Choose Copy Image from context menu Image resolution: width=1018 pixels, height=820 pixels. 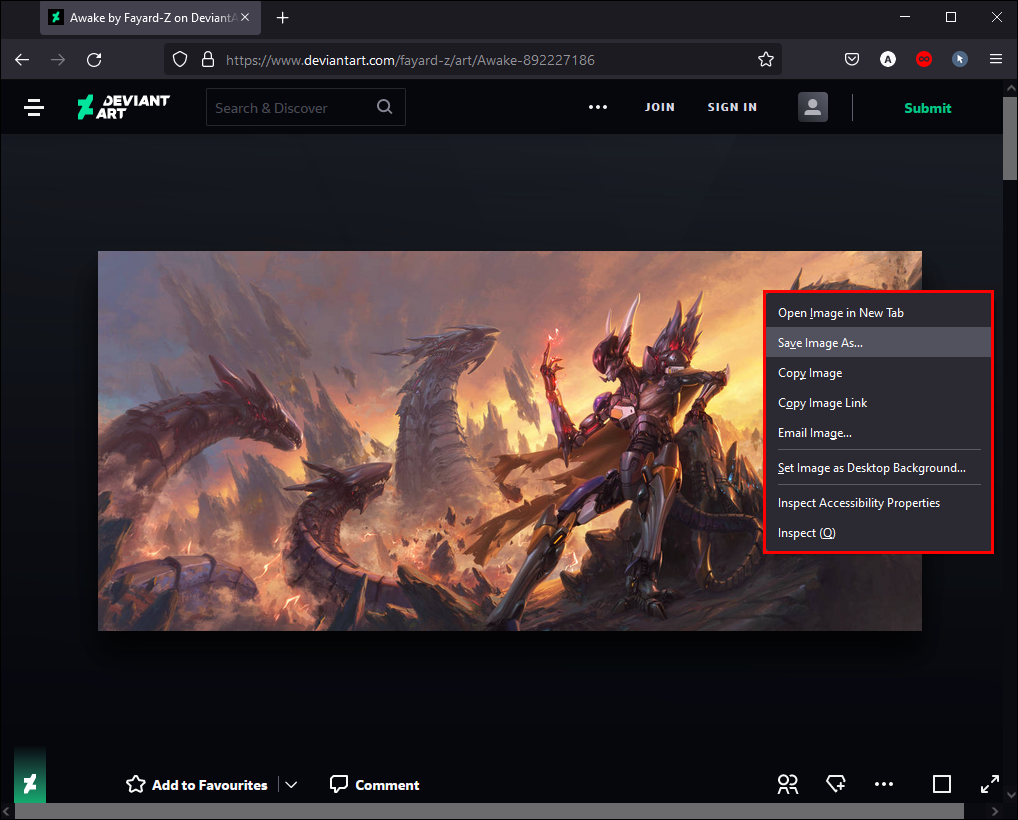(x=878, y=373)
